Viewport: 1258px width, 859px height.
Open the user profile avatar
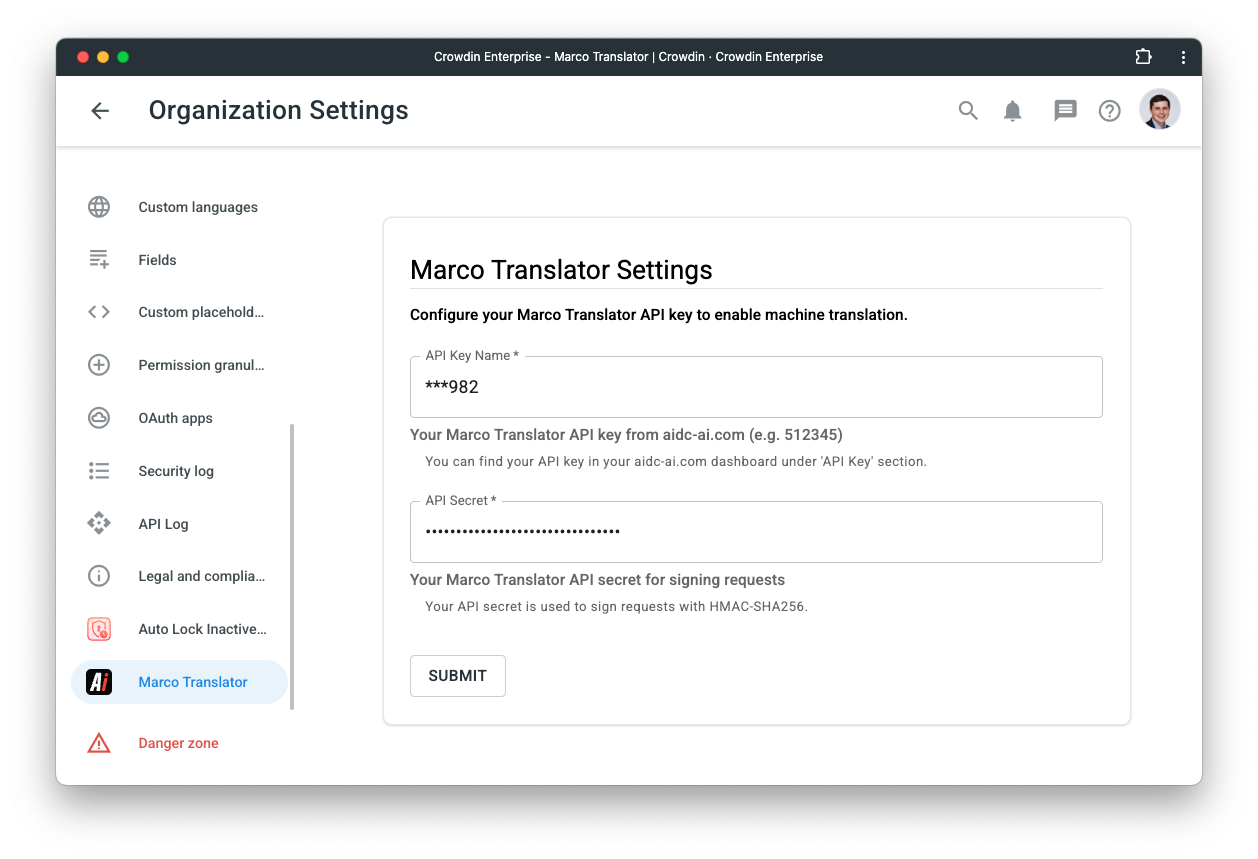(x=1160, y=110)
